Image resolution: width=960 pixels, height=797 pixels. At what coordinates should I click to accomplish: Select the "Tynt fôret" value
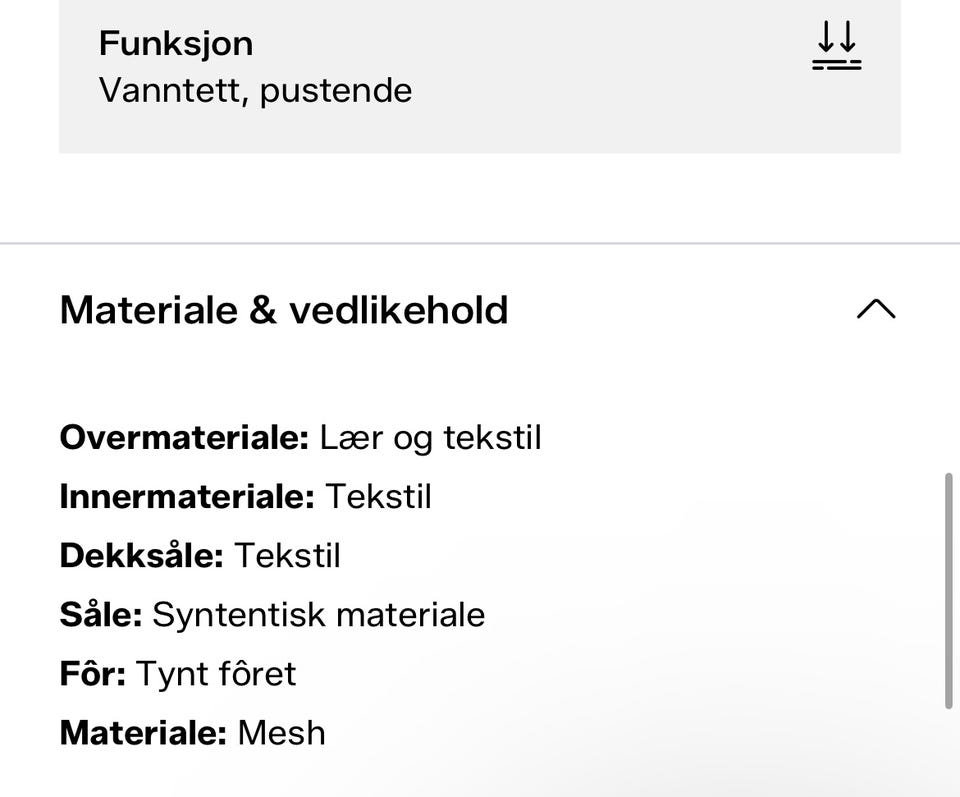pyautogui.click(x=216, y=673)
